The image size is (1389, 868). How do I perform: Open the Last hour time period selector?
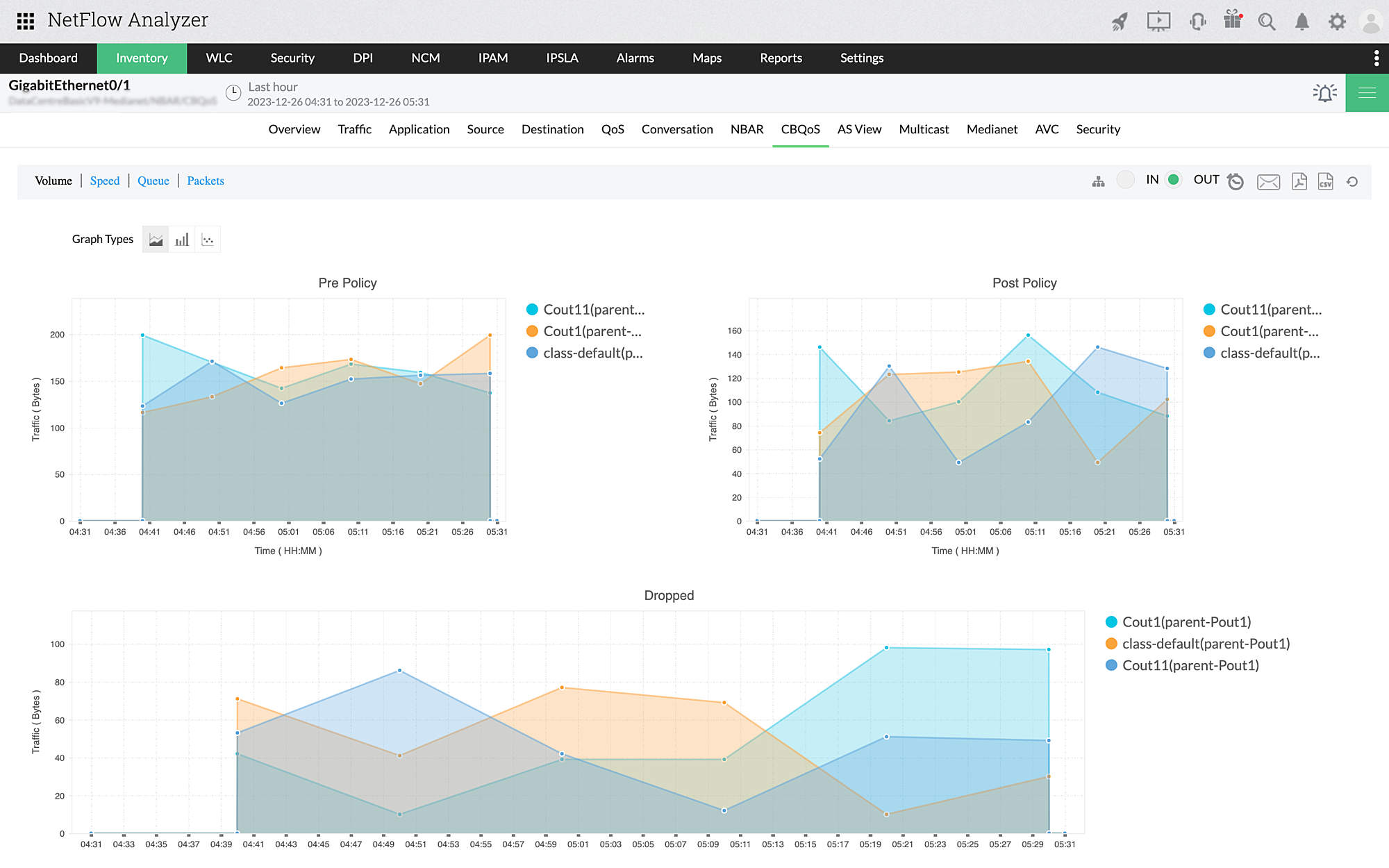click(x=272, y=87)
